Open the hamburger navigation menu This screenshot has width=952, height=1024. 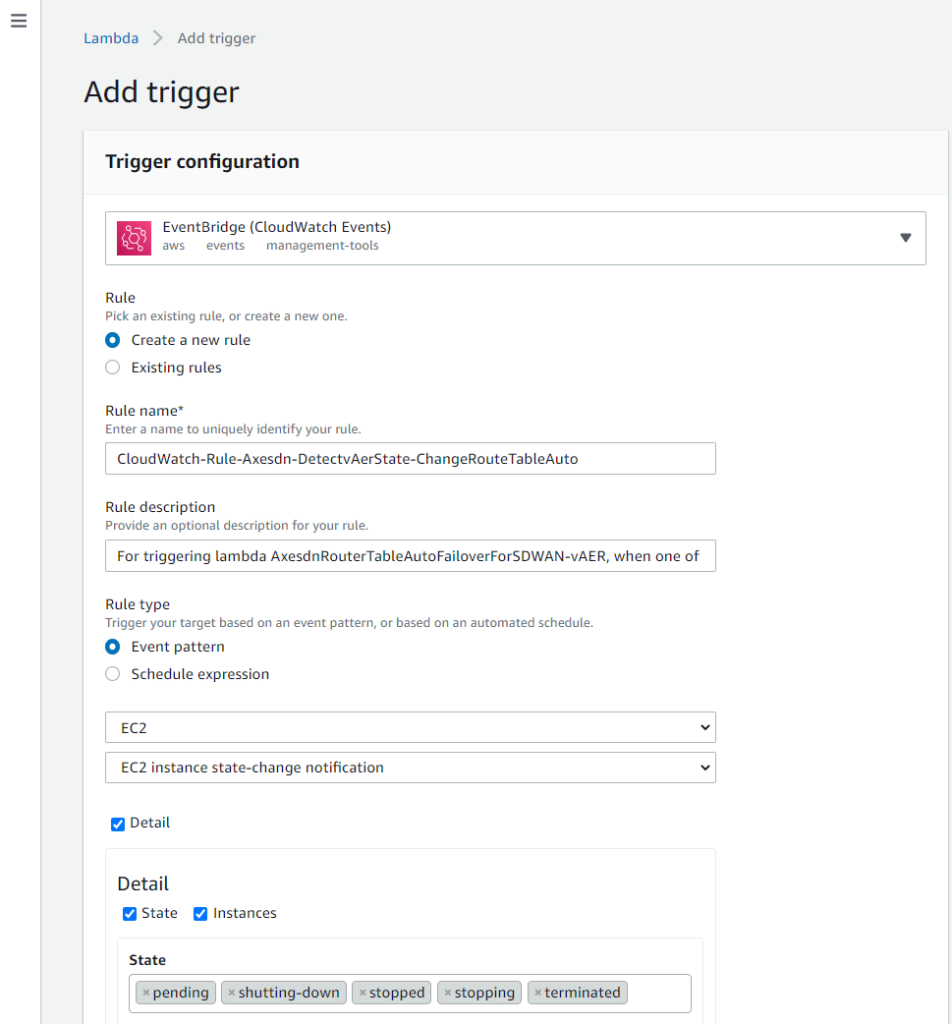coord(19,21)
